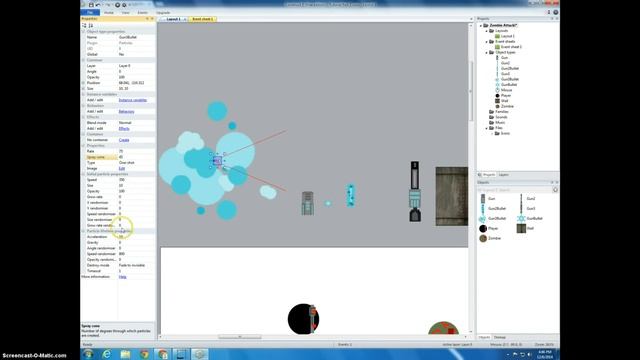The width and height of the screenshot is (640, 360).
Task: Open File Explorer from taskbar
Action: pyautogui.click(x=125, y=354)
